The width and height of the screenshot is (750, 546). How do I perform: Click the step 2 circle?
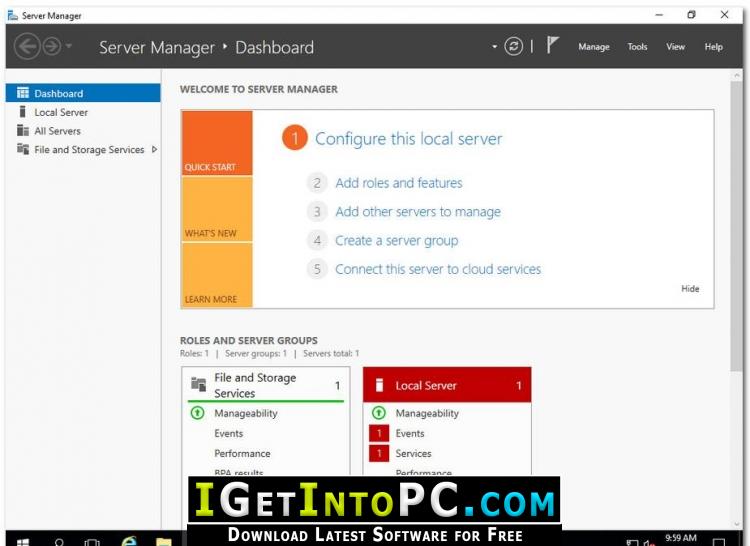[x=317, y=183]
